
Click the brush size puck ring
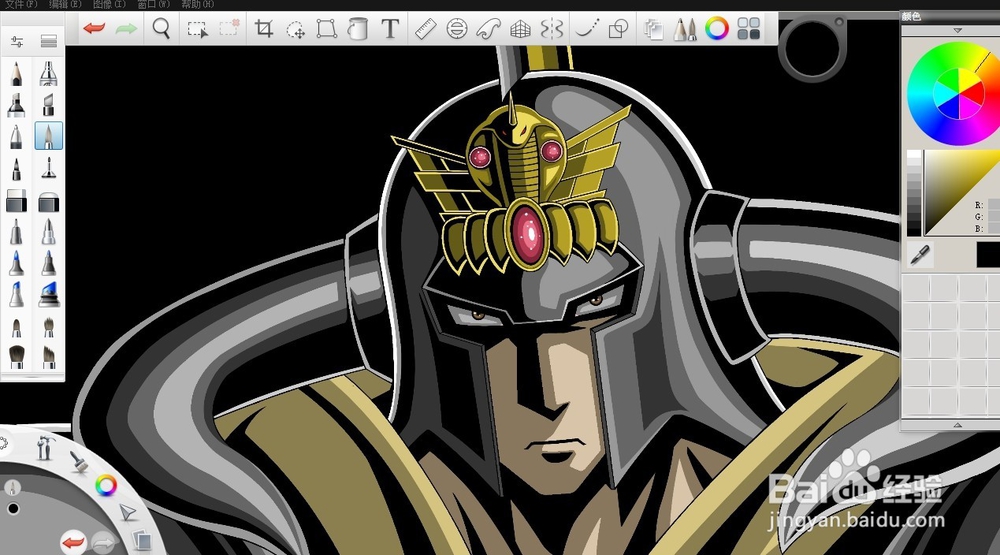pyautogui.click(x=812, y=48)
